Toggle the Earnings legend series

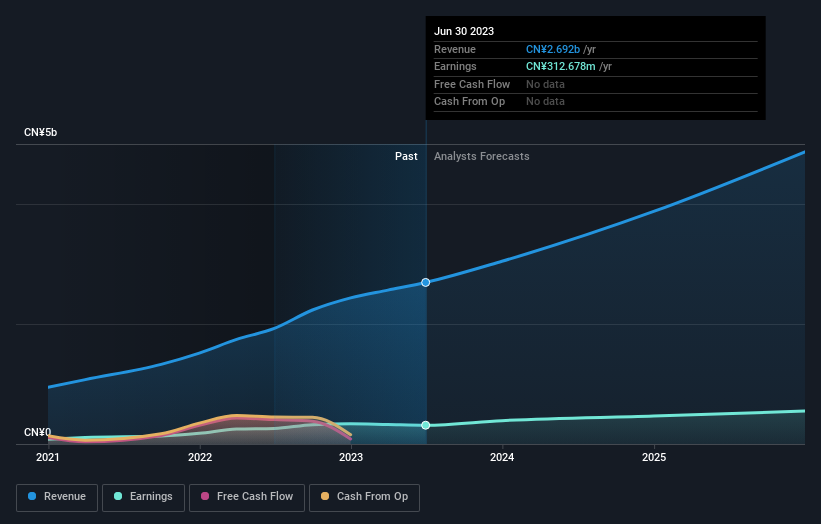143,497
